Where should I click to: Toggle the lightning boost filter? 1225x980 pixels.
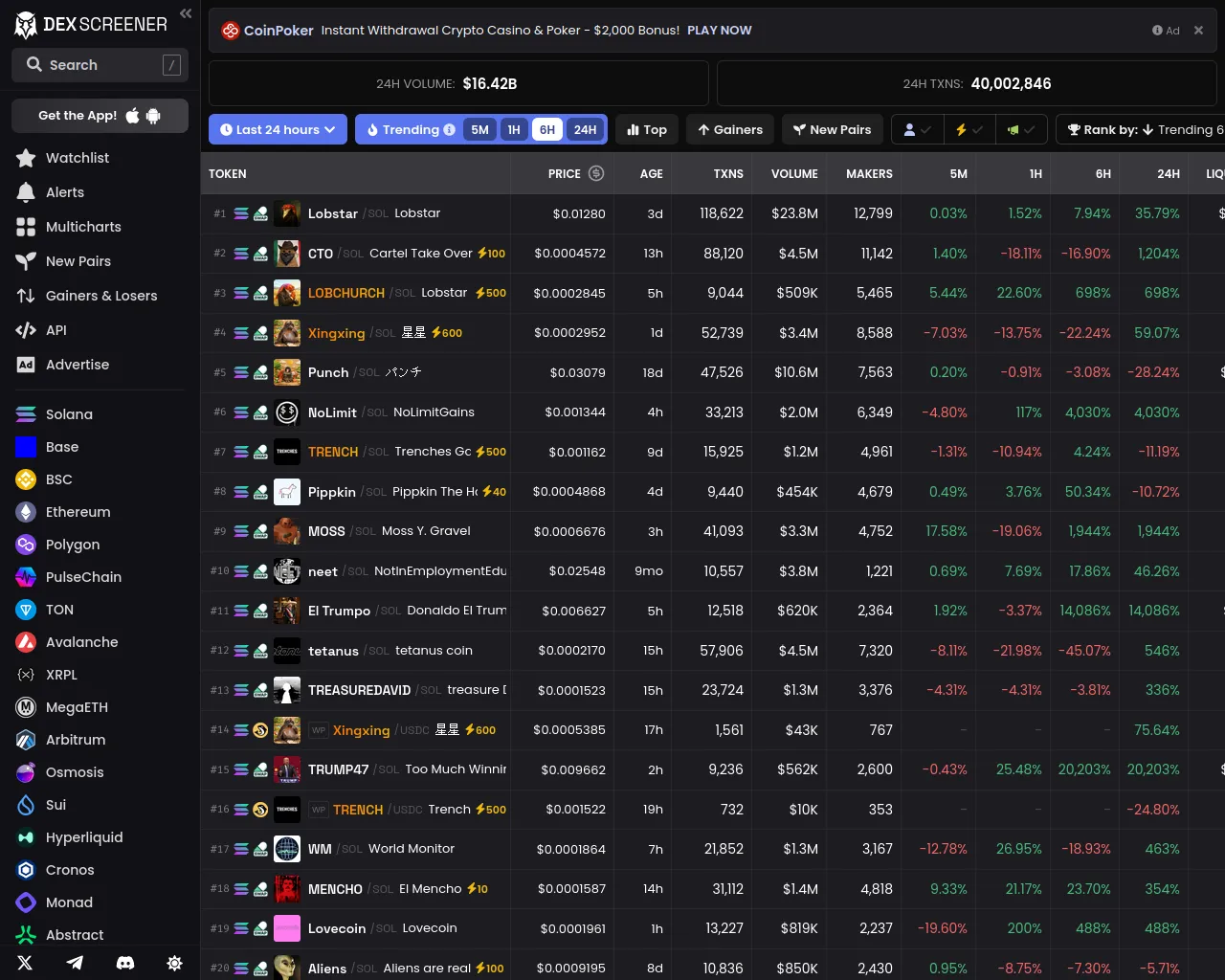click(x=969, y=130)
